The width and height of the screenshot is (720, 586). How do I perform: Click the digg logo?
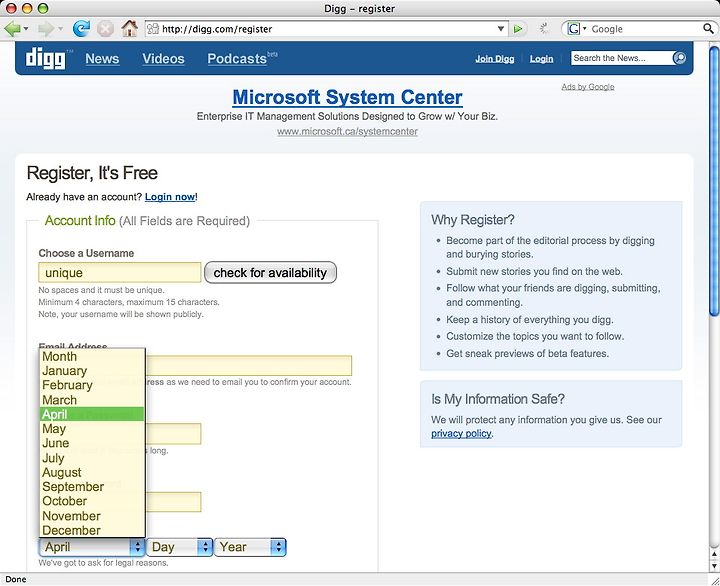45,59
